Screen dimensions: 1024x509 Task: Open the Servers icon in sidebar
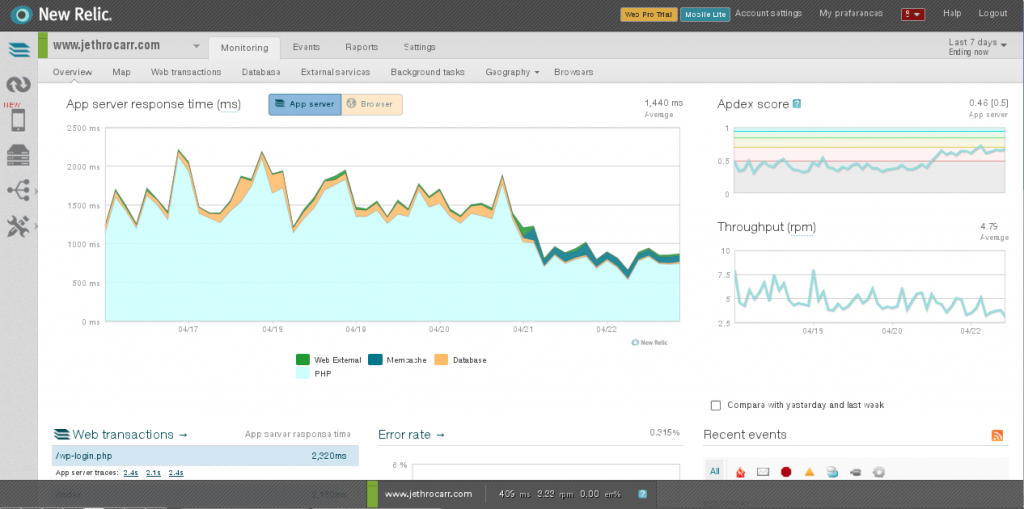pyautogui.click(x=18, y=156)
